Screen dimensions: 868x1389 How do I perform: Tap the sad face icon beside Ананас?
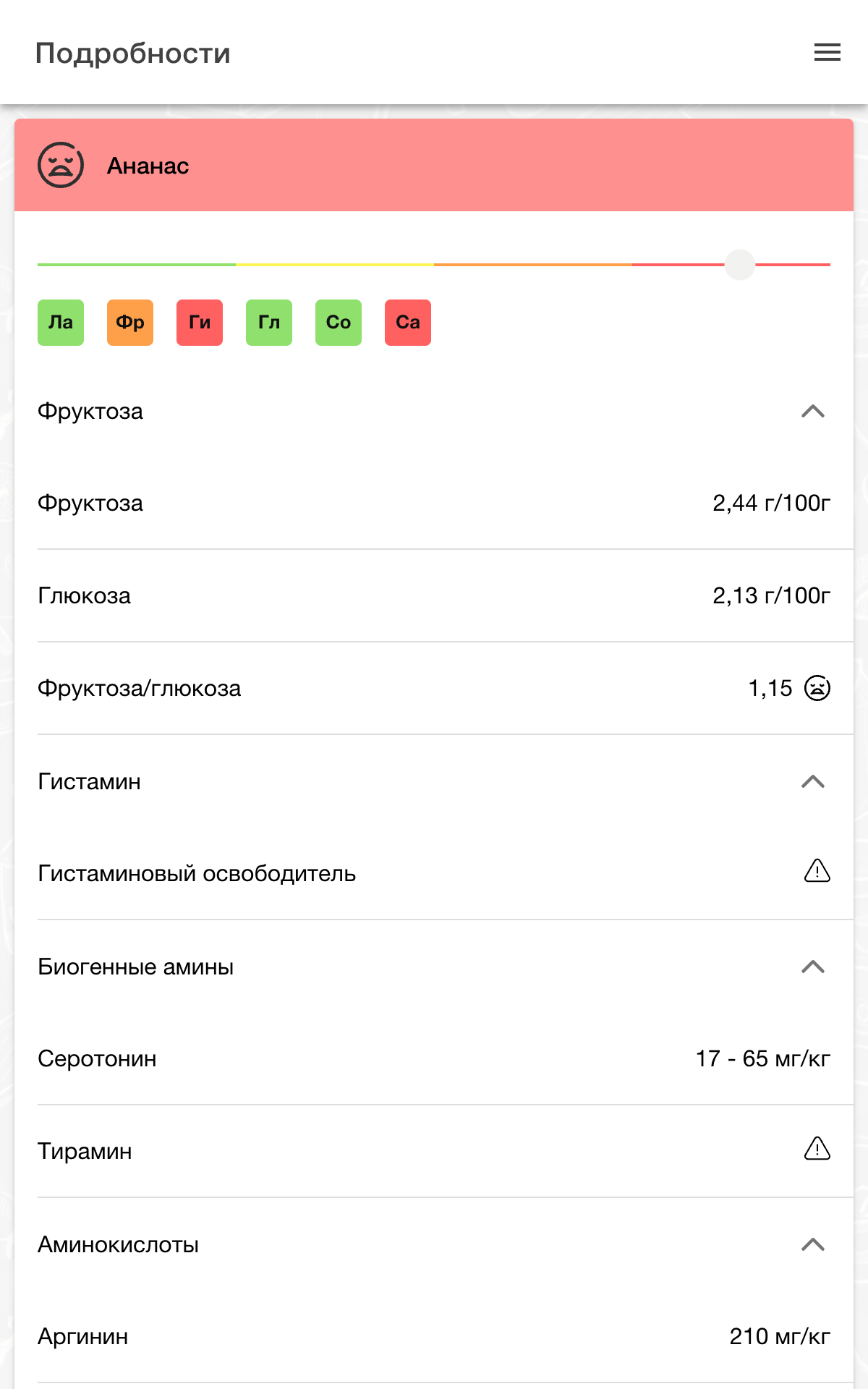tap(61, 165)
